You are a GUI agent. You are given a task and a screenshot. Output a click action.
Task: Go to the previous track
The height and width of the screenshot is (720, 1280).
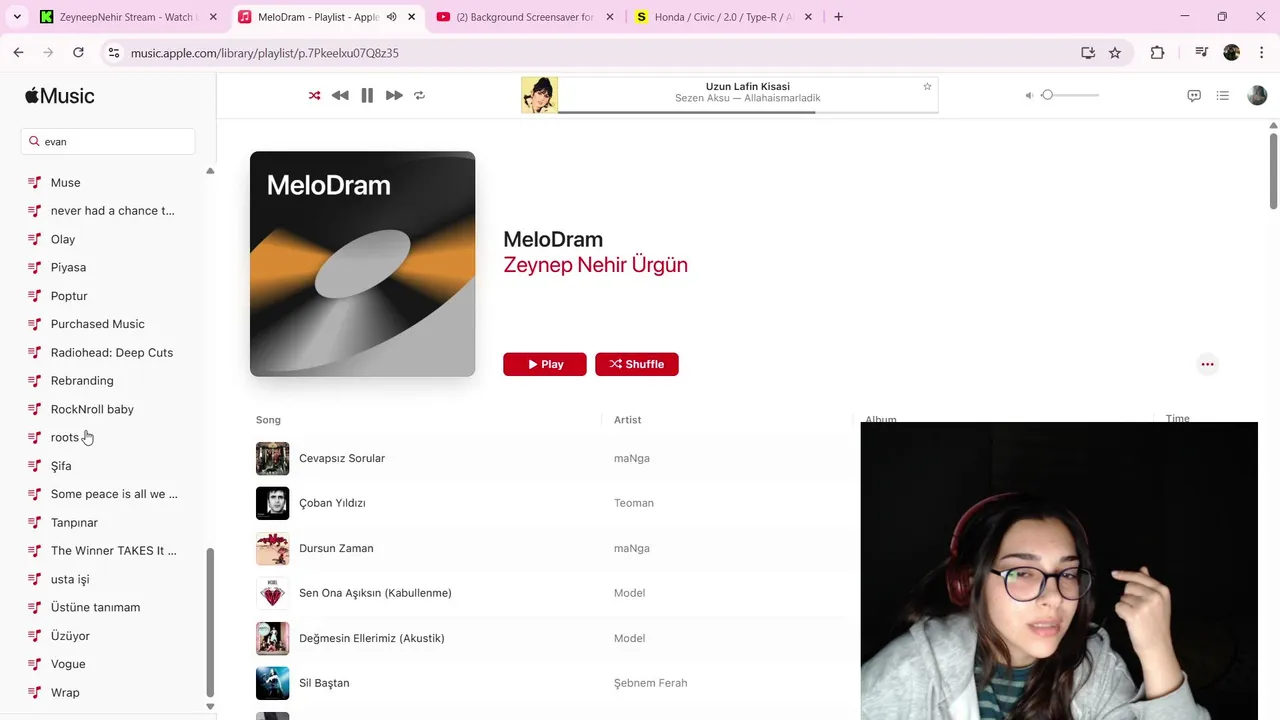(340, 95)
